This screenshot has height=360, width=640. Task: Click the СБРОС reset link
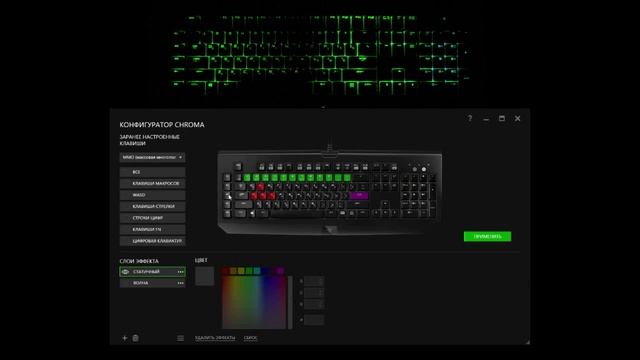click(x=250, y=338)
